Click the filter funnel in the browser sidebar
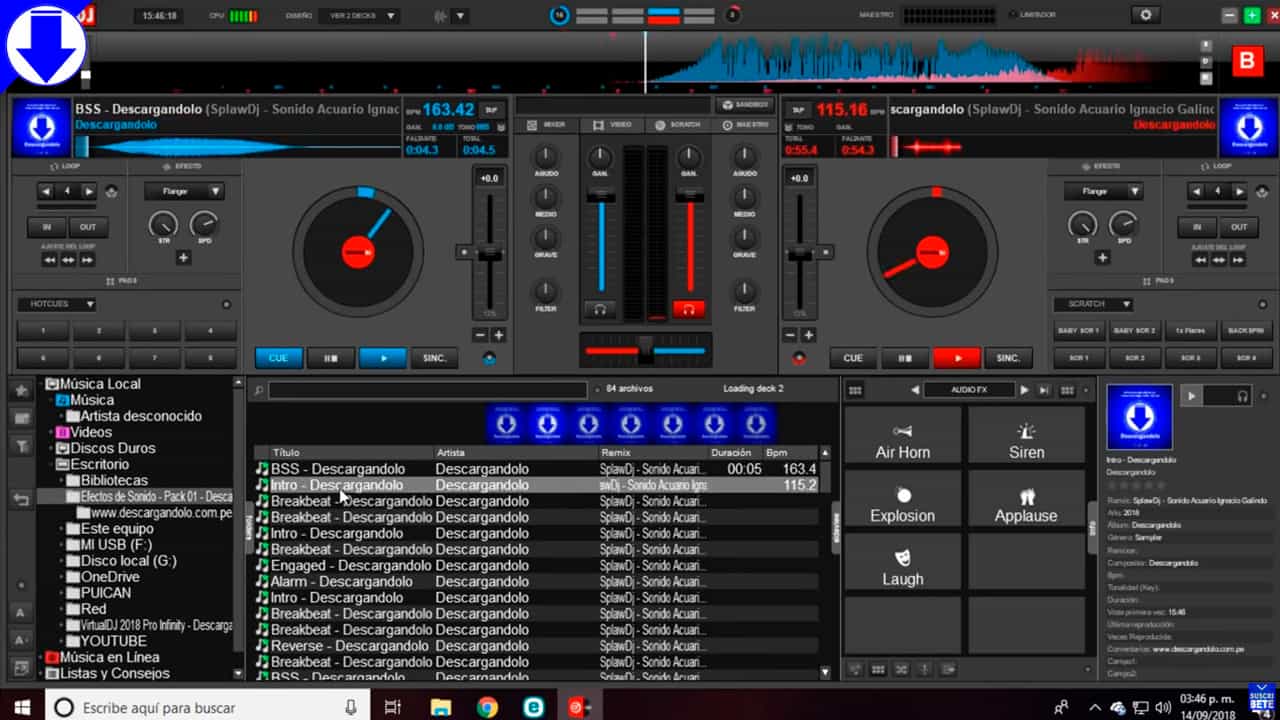The height and width of the screenshot is (720, 1280). (x=21, y=446)
